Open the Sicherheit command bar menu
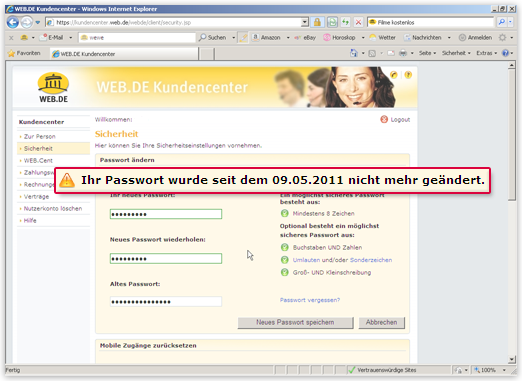Screen dimensions: 522x381 tap(456, 53)
